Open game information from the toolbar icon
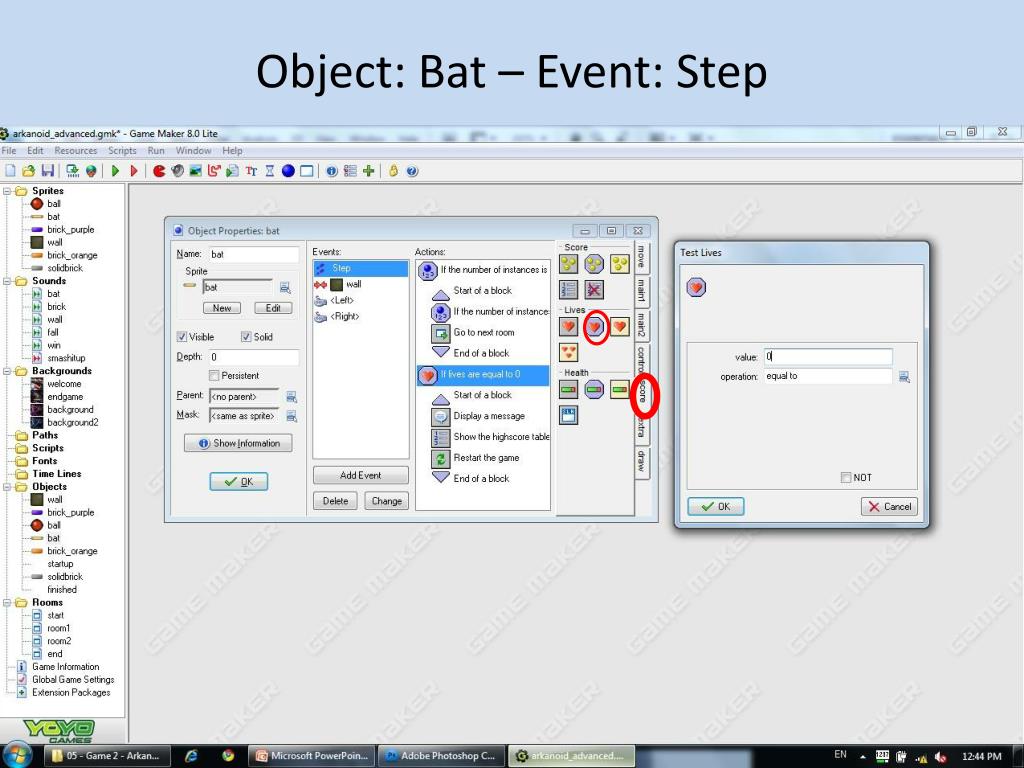1024x768 pixels. point(332,171)
